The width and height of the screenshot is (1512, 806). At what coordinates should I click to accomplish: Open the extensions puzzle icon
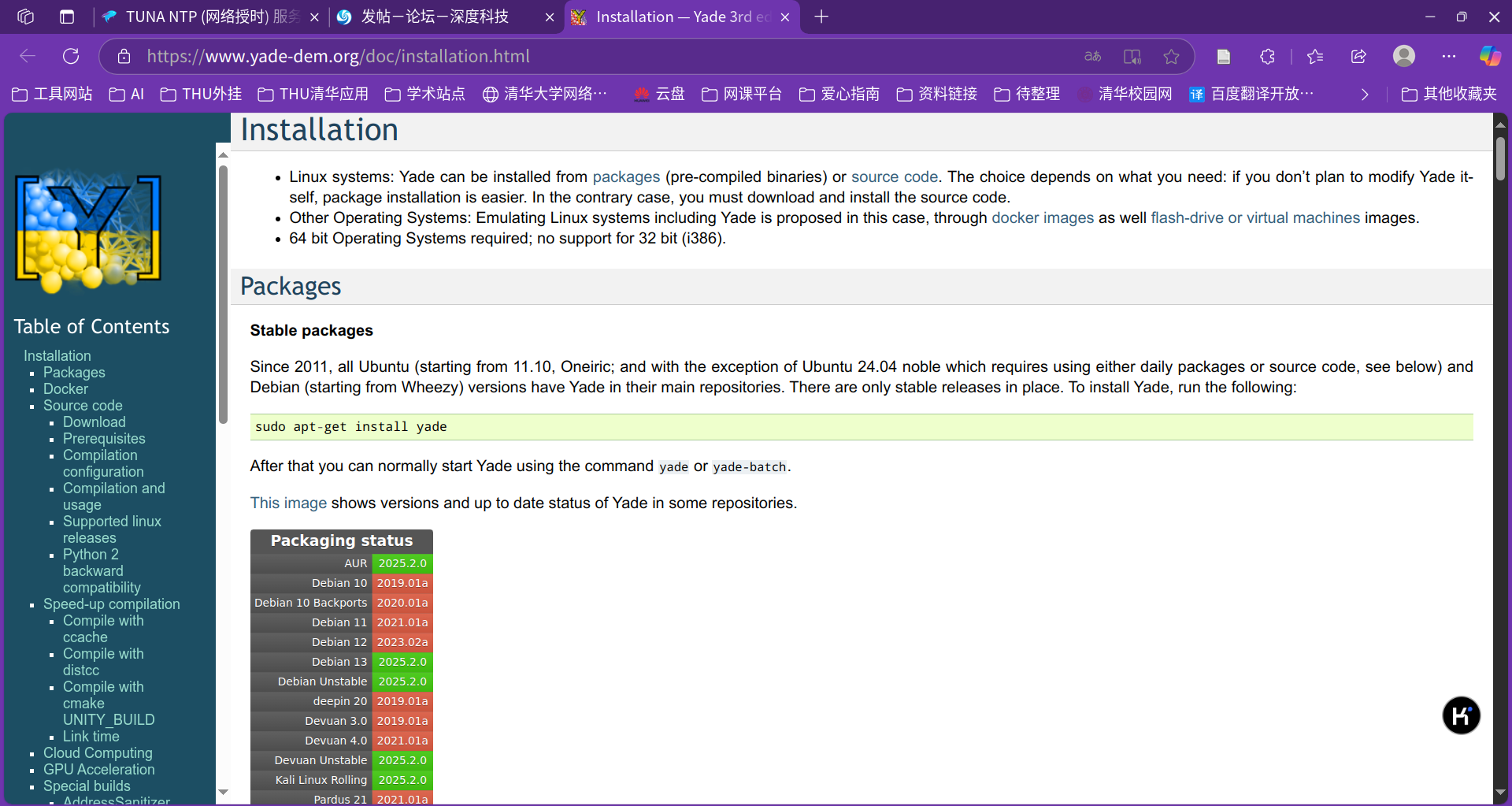pos(1267,57)
